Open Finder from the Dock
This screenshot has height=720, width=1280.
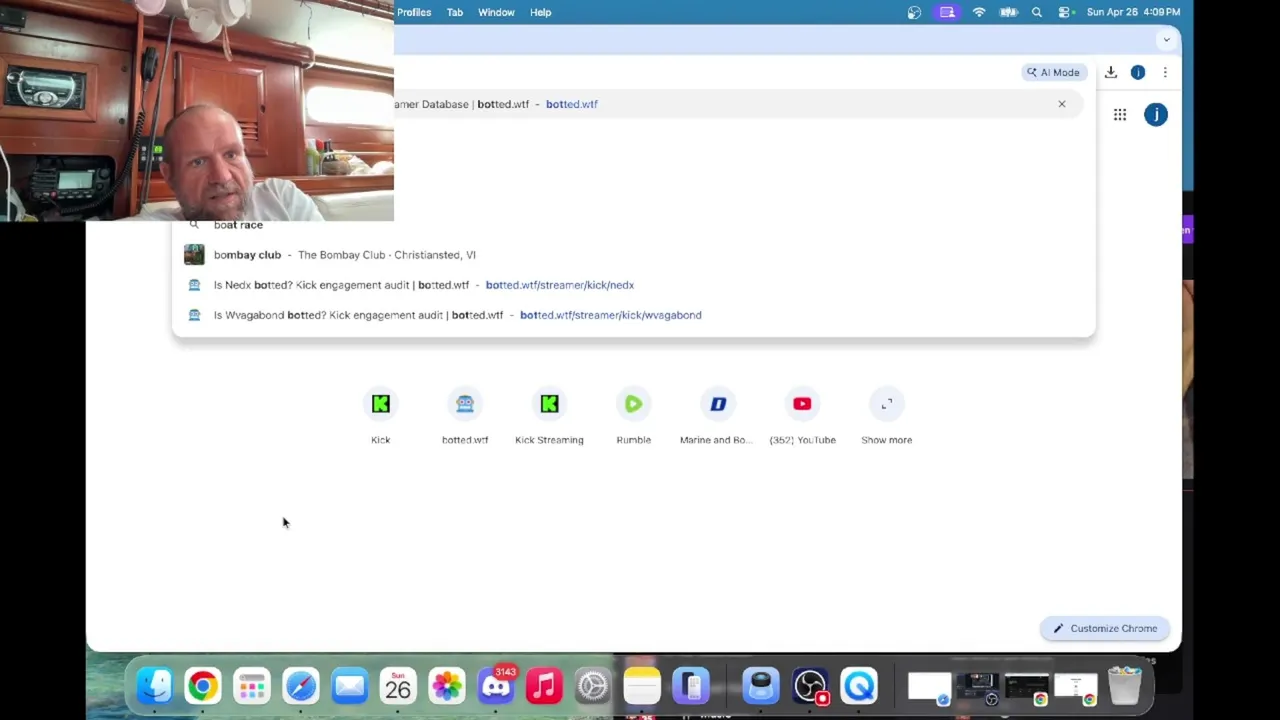click(x=154, y=686)
